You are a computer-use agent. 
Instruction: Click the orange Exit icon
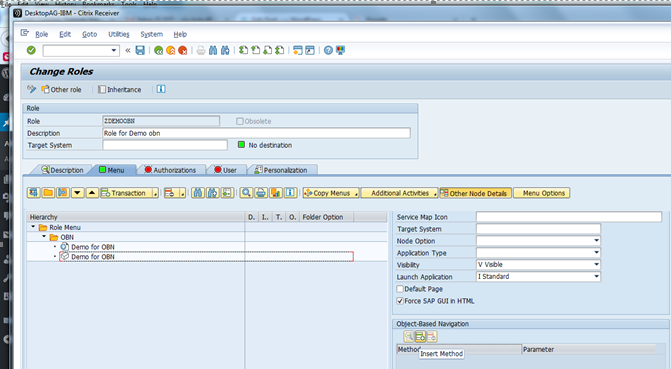pos(170,51)
